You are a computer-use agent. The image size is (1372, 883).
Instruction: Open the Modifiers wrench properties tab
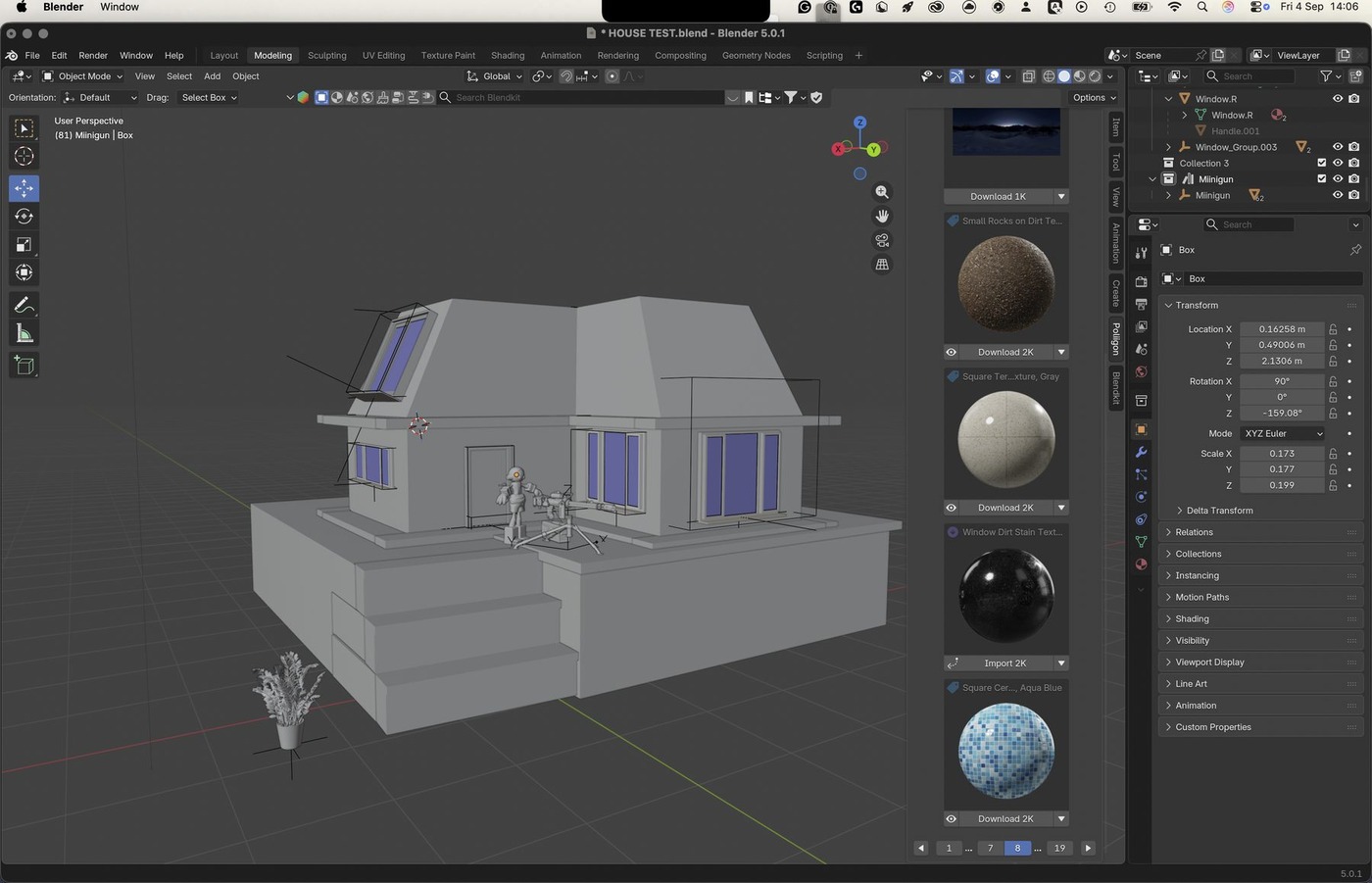(x=1141, y=453)
